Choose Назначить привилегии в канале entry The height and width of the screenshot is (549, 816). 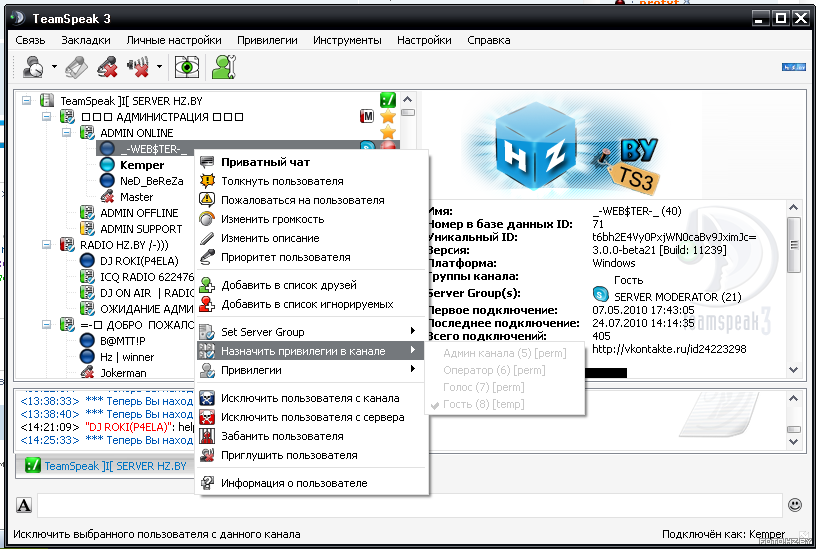(311, 351)
